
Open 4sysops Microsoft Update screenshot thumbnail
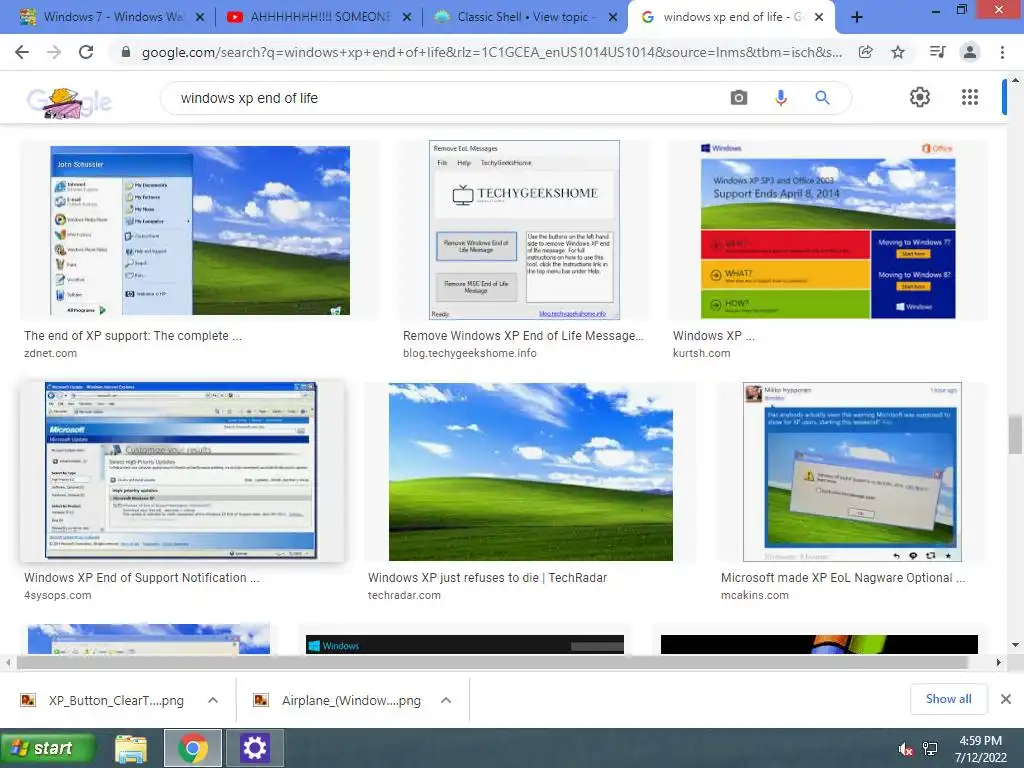click(x=181, y=471)
